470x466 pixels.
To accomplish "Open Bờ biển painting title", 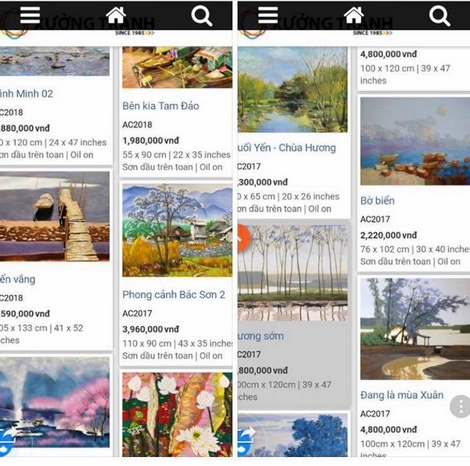I will [x=377, y=201].
